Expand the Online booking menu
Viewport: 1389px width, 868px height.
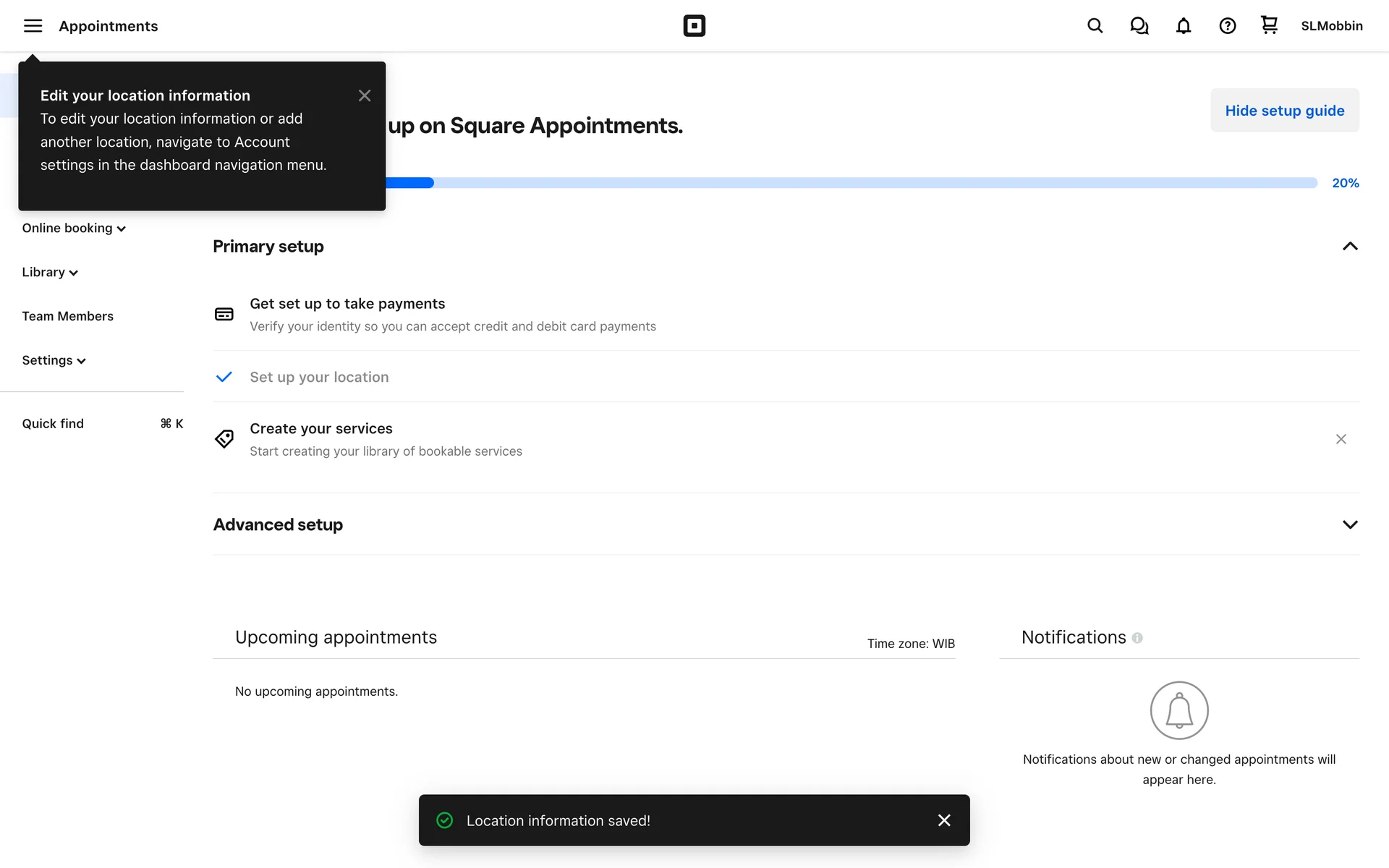(x=73, y=229)
